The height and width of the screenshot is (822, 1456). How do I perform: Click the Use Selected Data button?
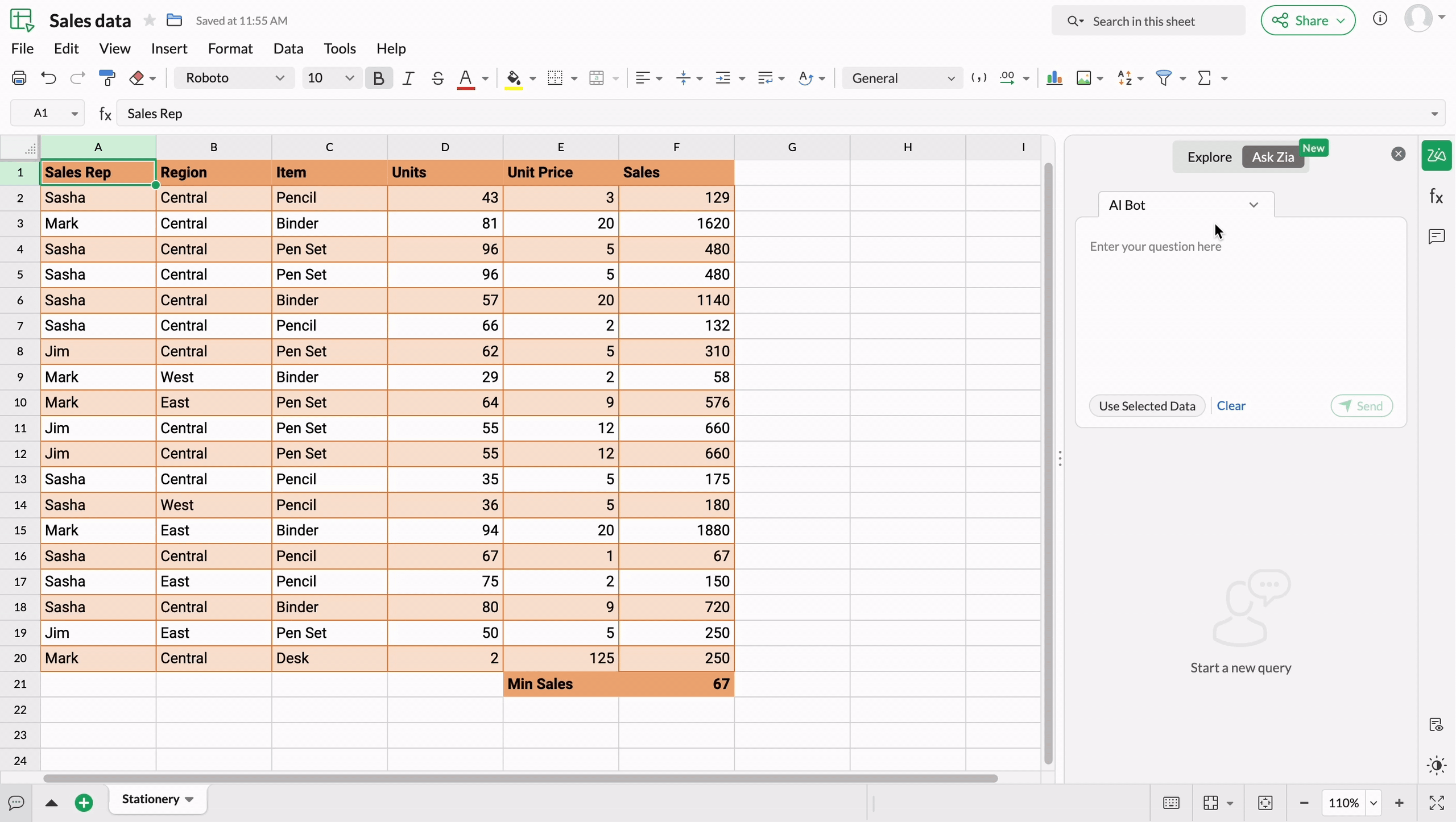[x=1147, y=406]
